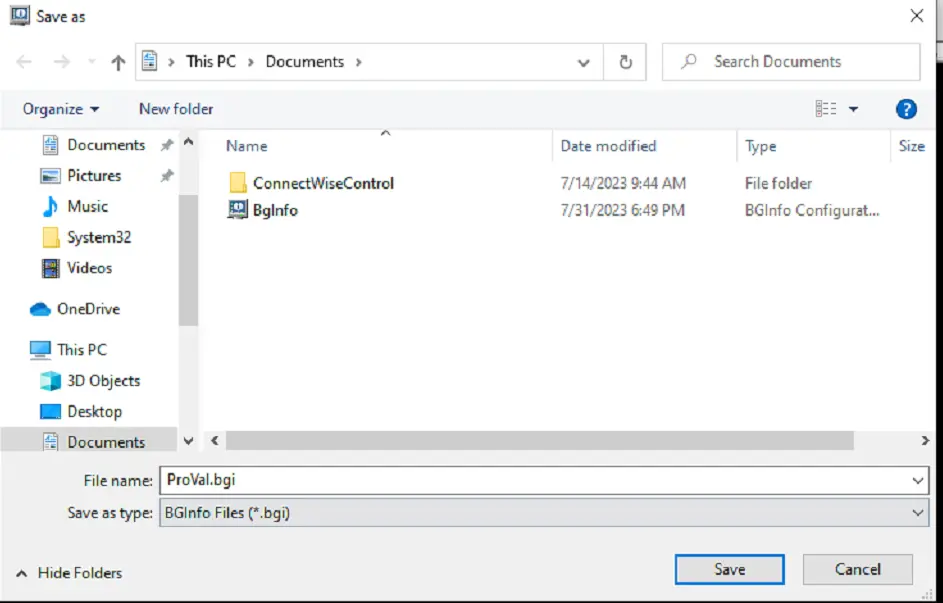Sort by Name column header

click(247, 146)
